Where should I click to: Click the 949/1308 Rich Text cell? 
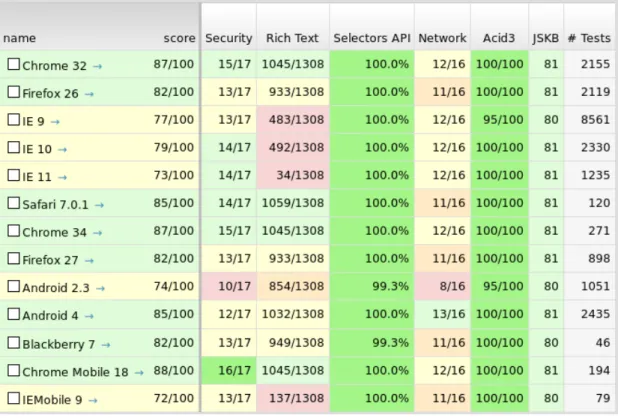293,342
